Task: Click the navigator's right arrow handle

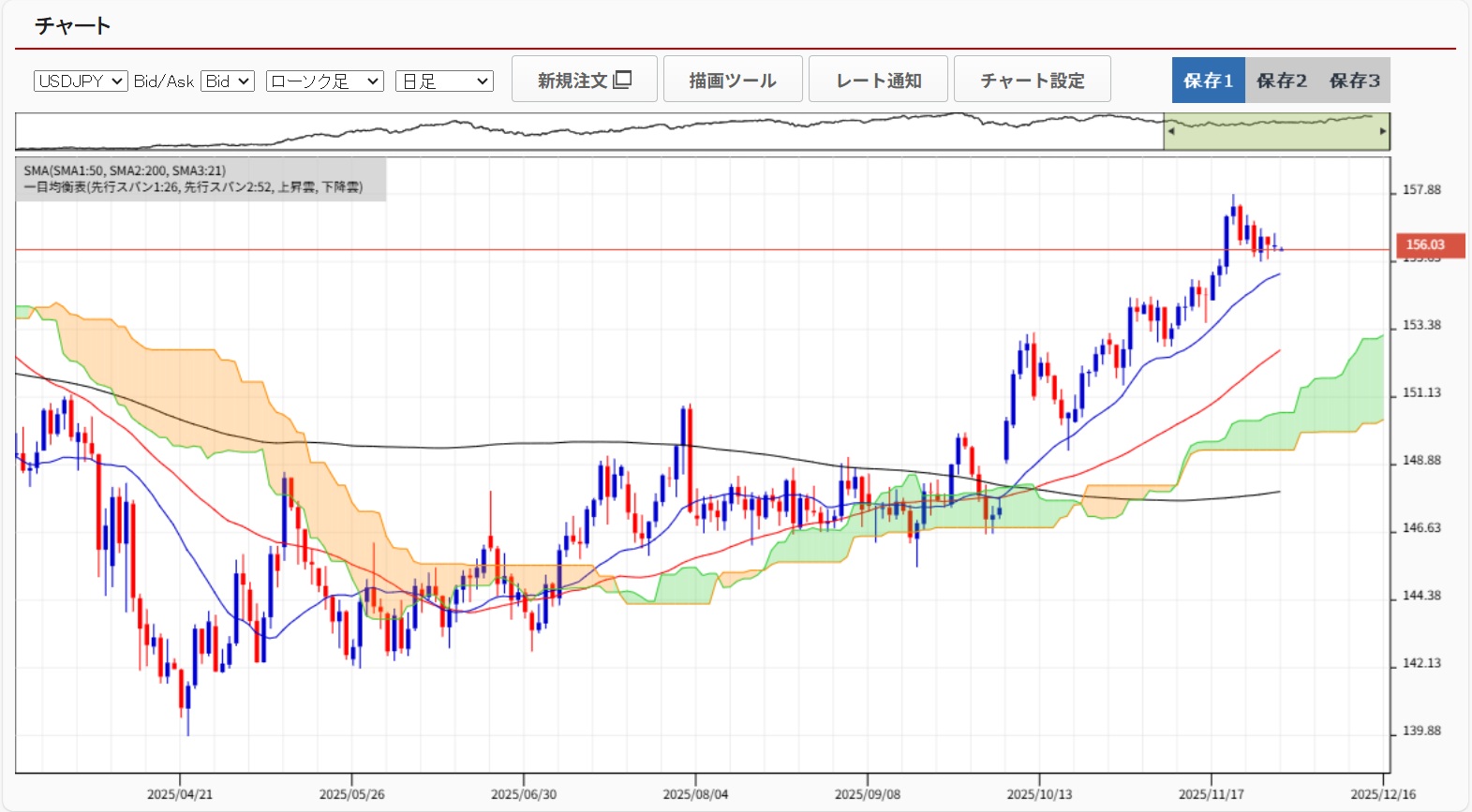Action: 1383,131
